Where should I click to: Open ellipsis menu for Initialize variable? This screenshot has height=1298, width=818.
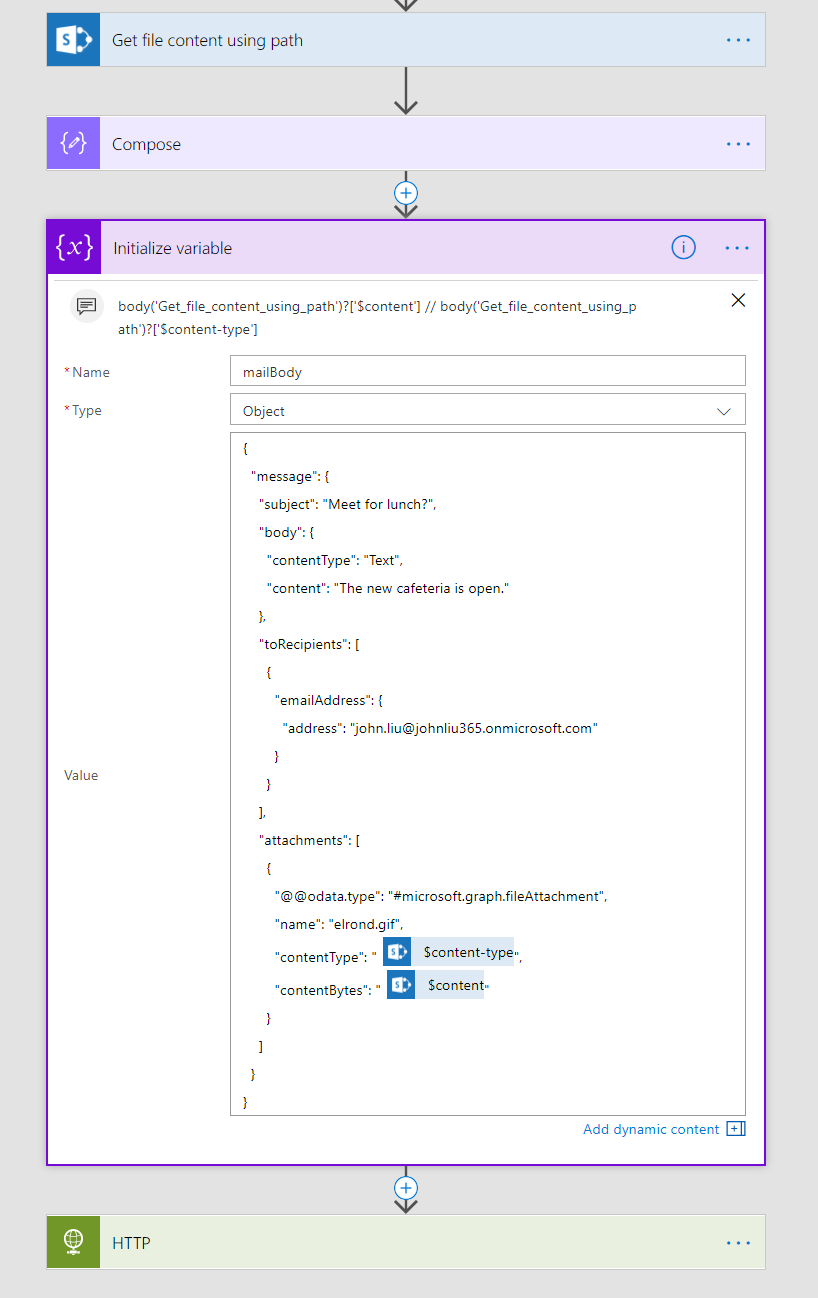(737, 248)
